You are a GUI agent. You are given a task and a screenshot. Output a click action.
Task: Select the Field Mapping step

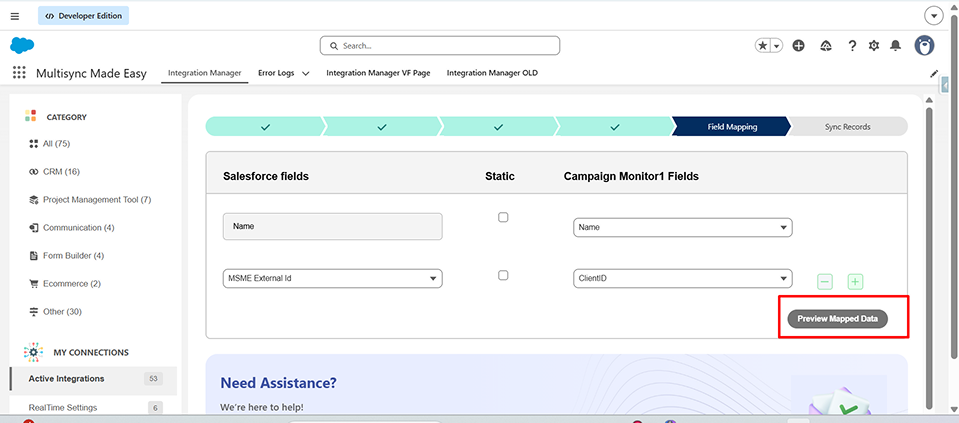tap(732, 127)
